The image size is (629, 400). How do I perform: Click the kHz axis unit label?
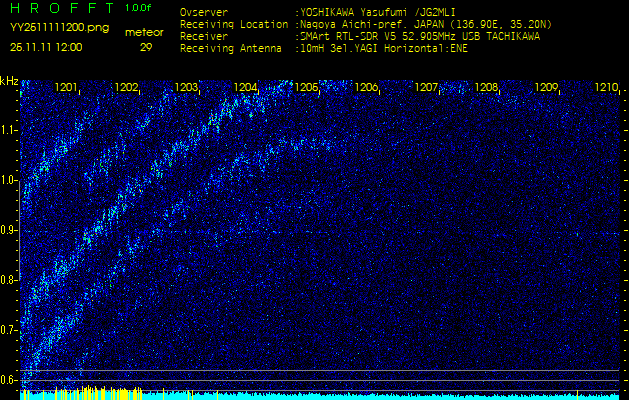9,80
